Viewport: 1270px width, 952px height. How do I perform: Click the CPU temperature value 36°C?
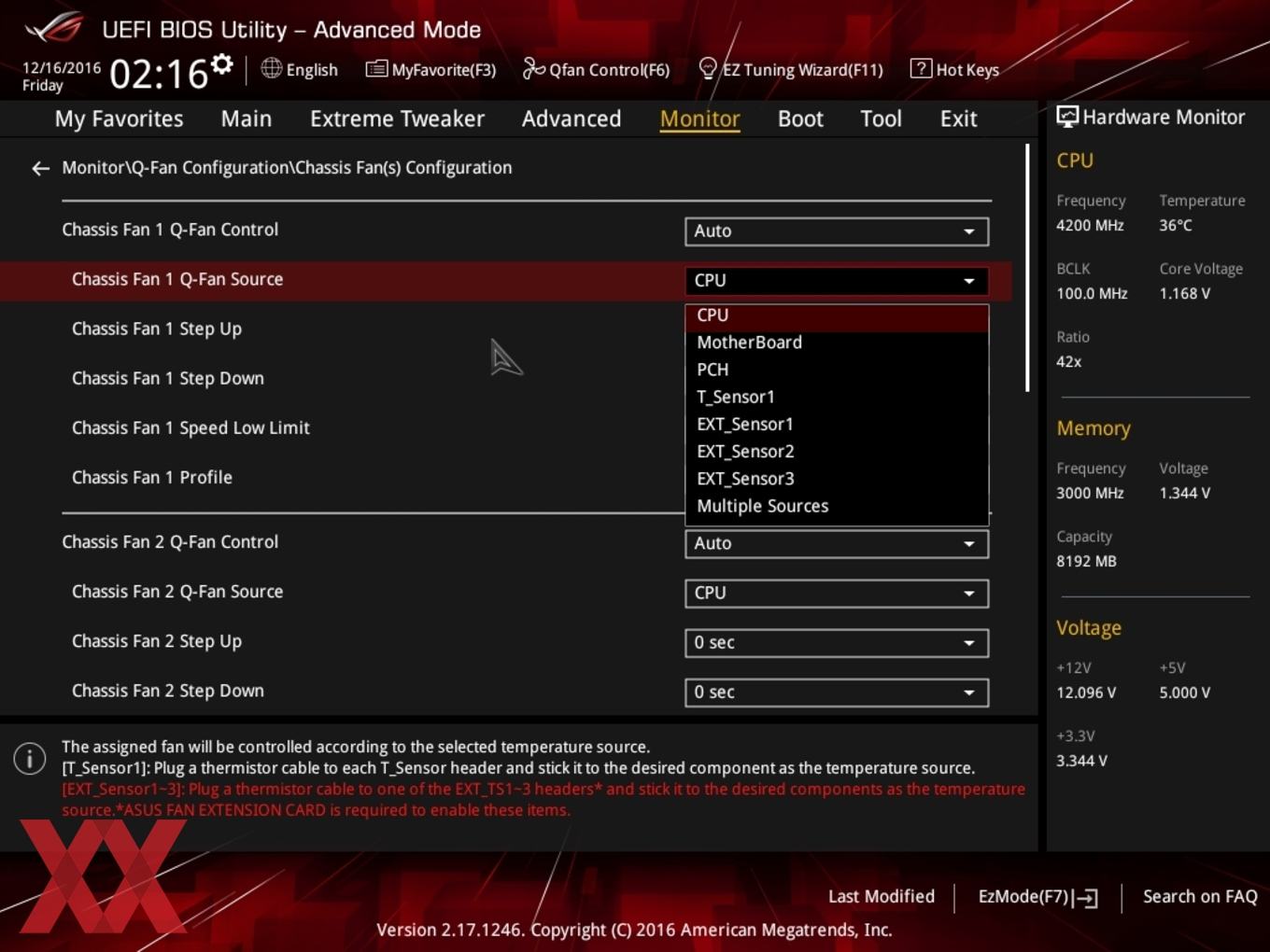click(x=1176, y=225)
